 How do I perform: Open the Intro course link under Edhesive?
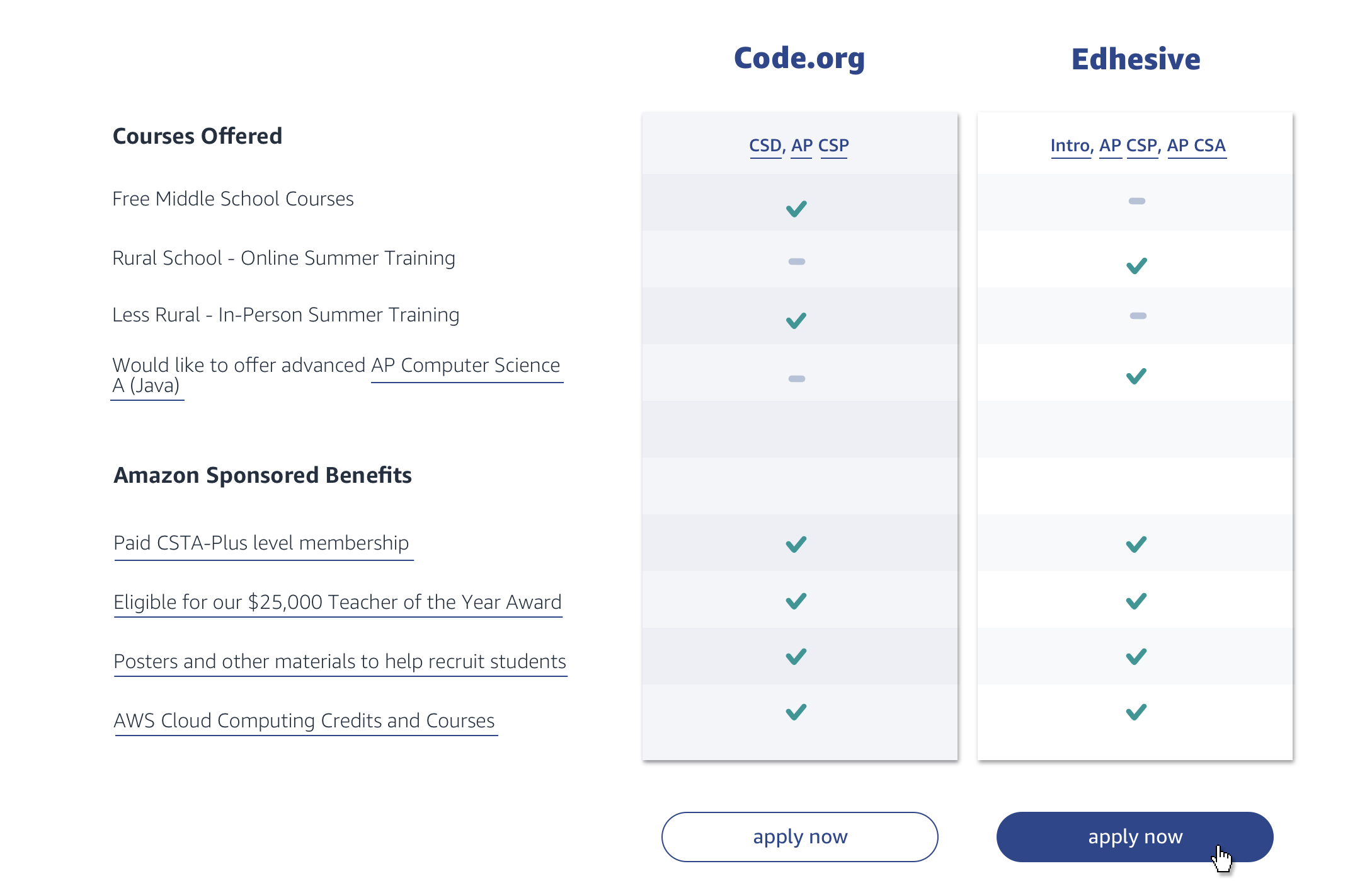click(1070, 146)
